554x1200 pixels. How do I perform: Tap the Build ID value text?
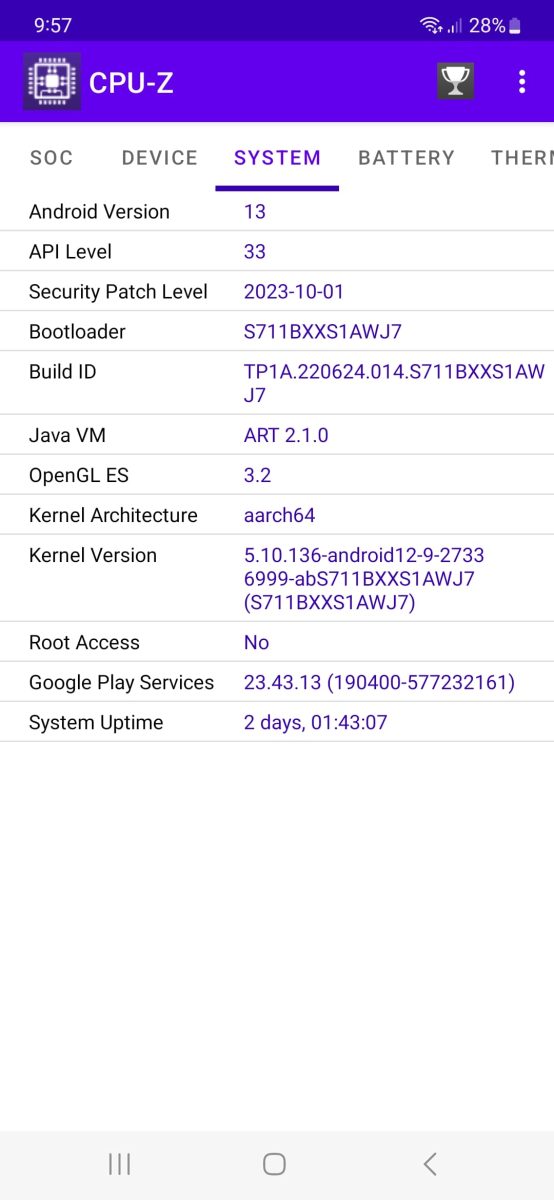click(x=394, y=383)
